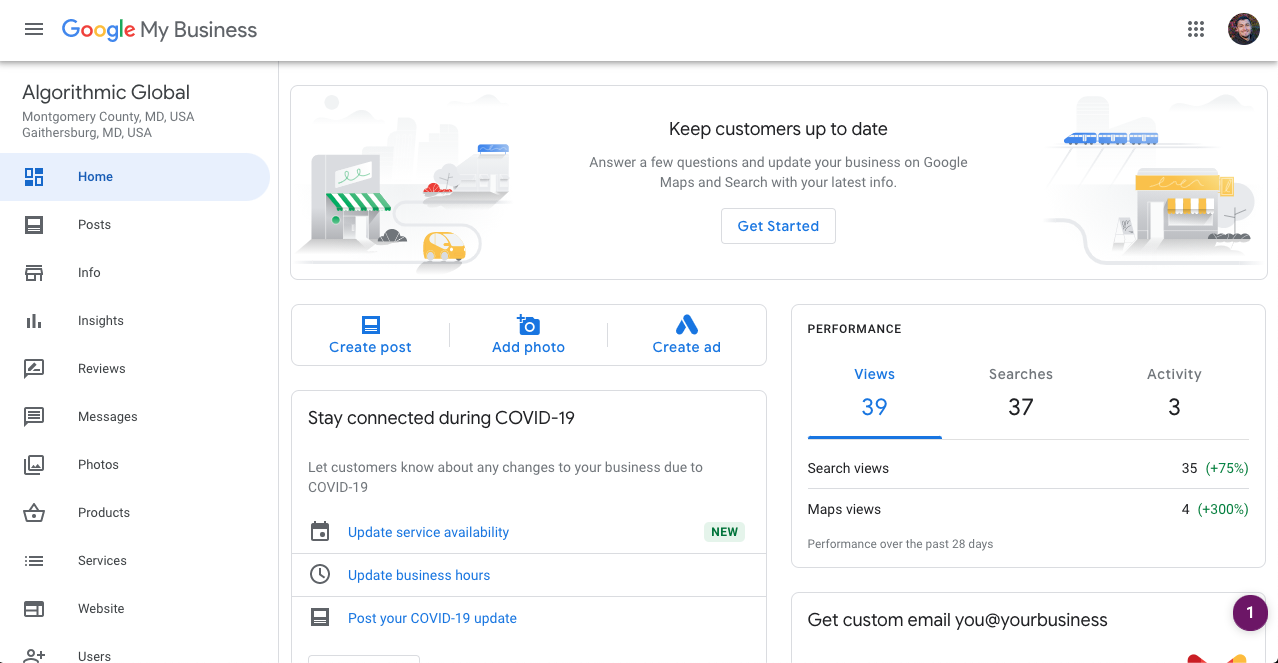
Task: Click the Users add-person icon
Action: point(34,656)
